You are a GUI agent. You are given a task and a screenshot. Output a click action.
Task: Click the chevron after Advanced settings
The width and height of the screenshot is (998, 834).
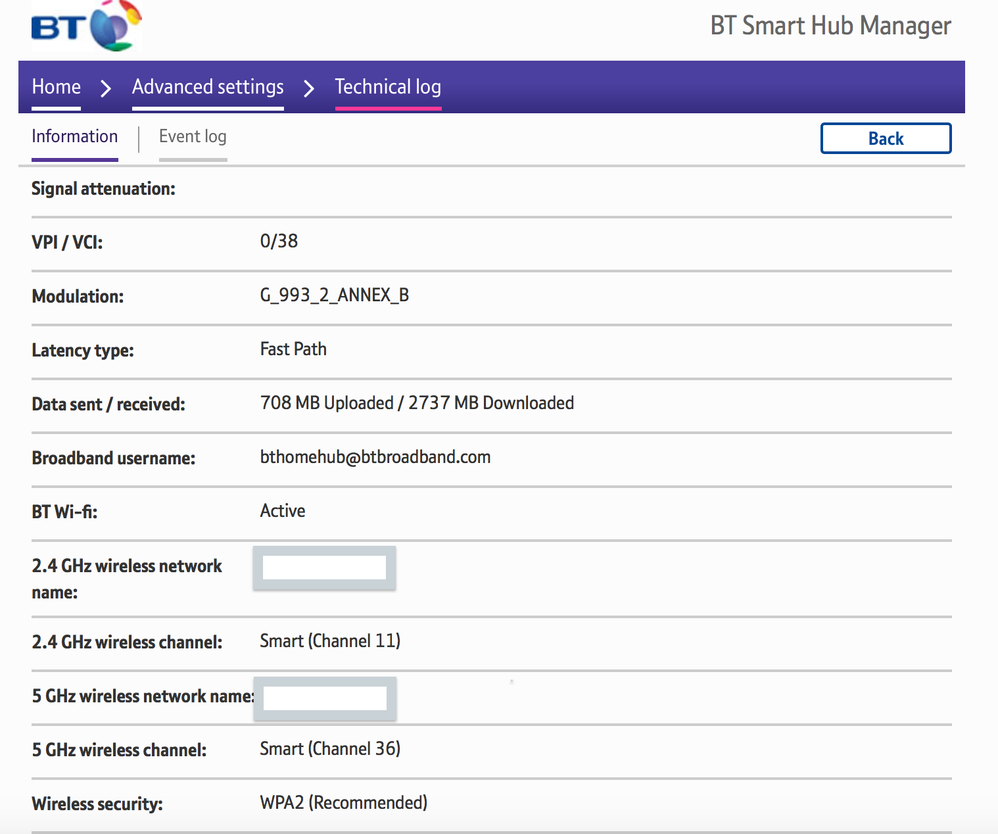pyautogui.click(x=309, y=88)
